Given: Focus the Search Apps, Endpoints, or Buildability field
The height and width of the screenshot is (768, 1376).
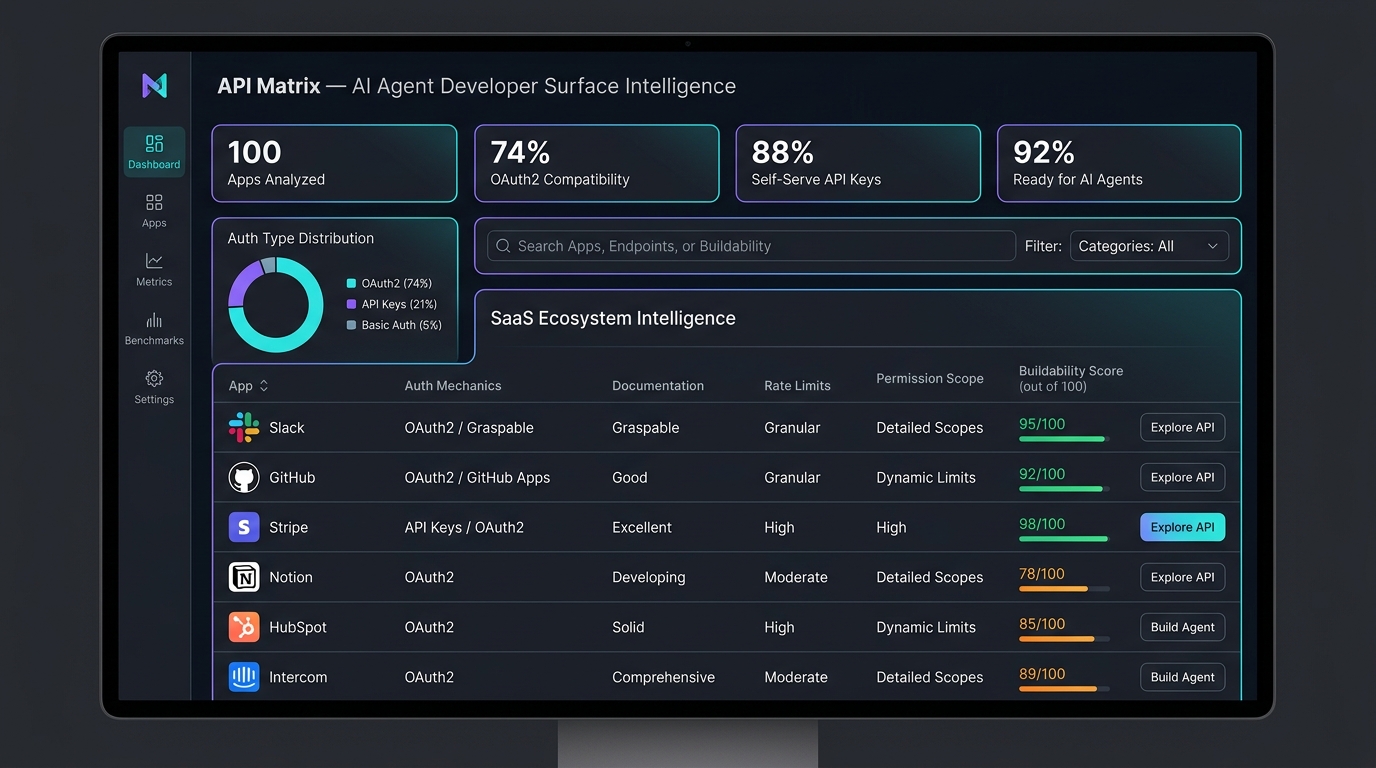Looking at the screenshot, I should click(x=751, y=246).
